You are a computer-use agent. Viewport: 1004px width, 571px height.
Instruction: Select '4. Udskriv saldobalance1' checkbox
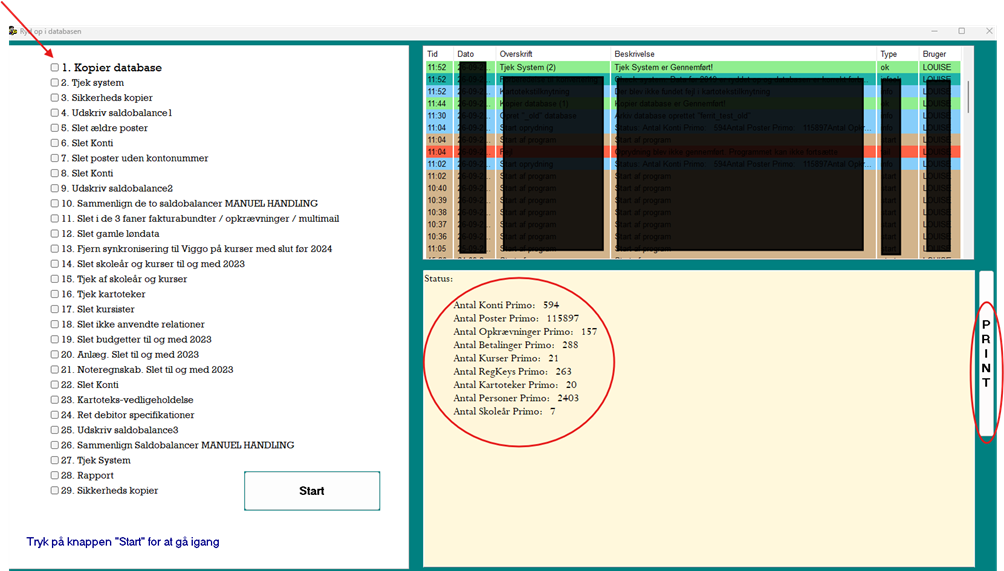click(x=55, y=113)
